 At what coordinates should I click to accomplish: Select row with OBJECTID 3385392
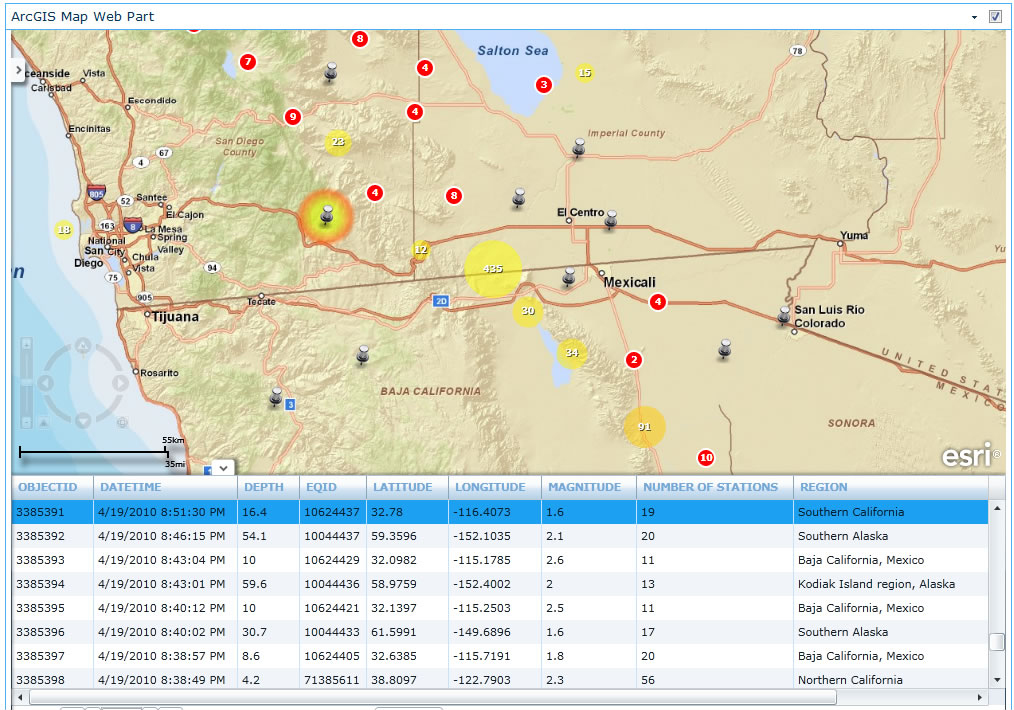pyautogui.click(x=500, y=536)
